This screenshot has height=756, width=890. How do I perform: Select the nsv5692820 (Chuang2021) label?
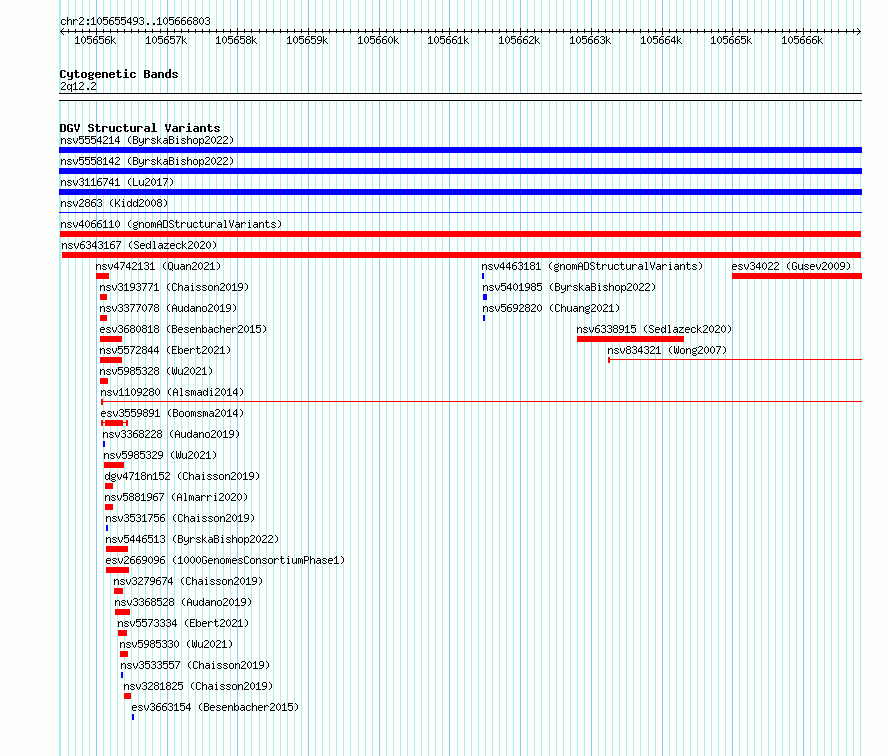click(x=551, y=308)
